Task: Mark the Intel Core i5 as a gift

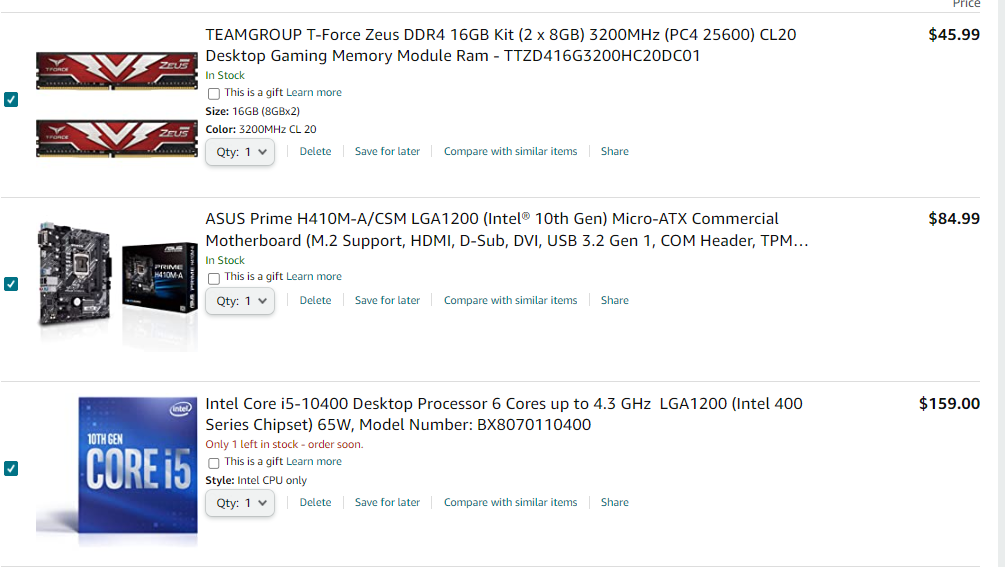Action: [x=214, y=463]
